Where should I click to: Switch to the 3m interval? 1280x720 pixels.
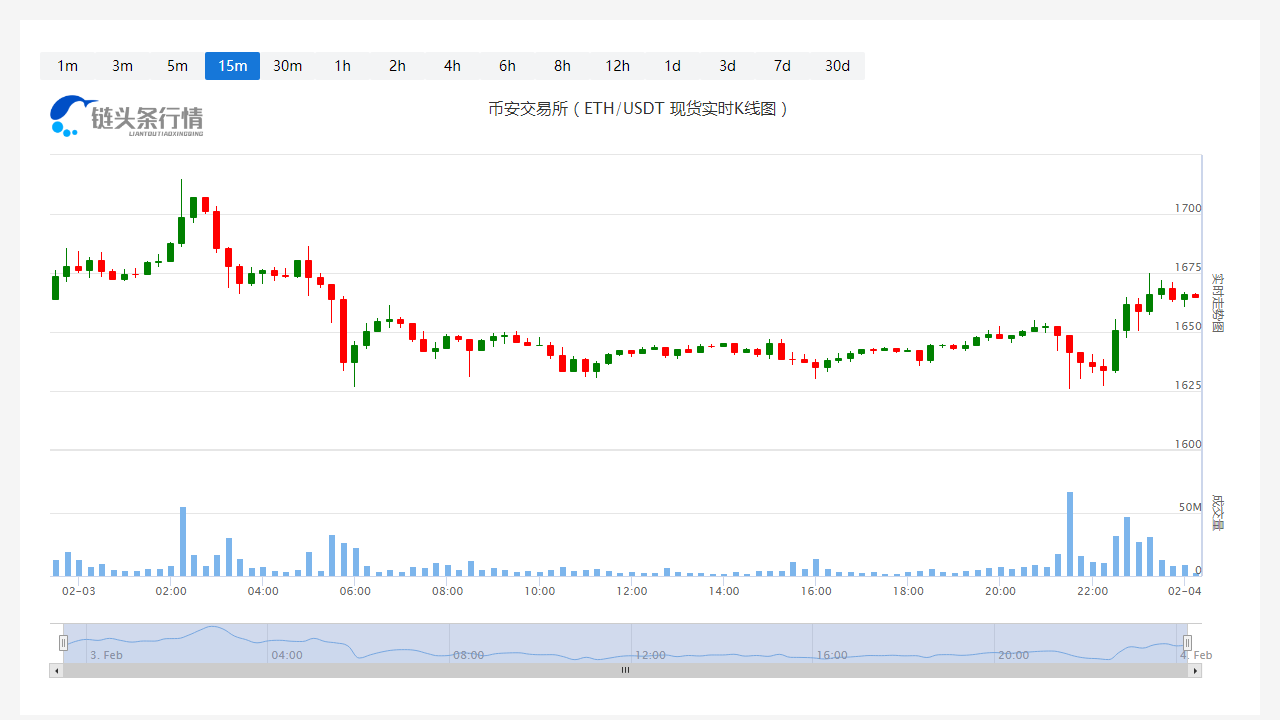tap(122, 66)
